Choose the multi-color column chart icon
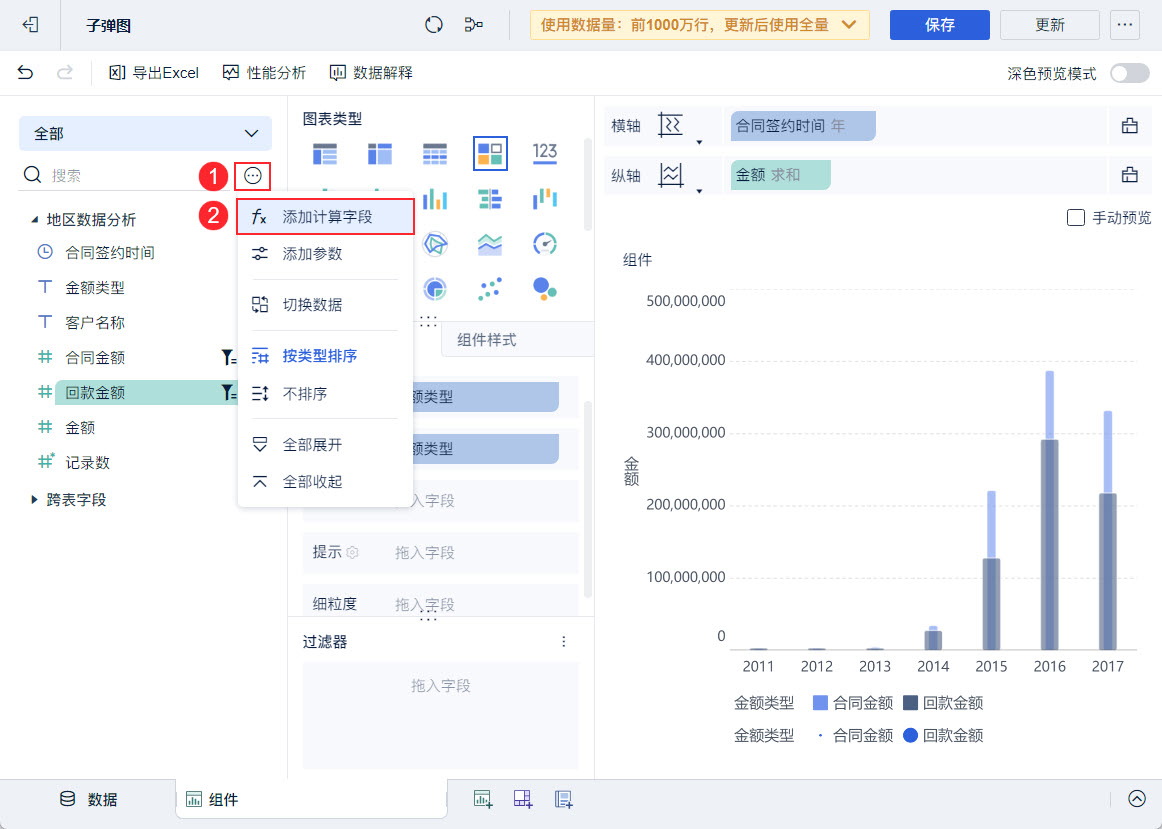This screenshot has width=1162, height=829. pos(435,199)
